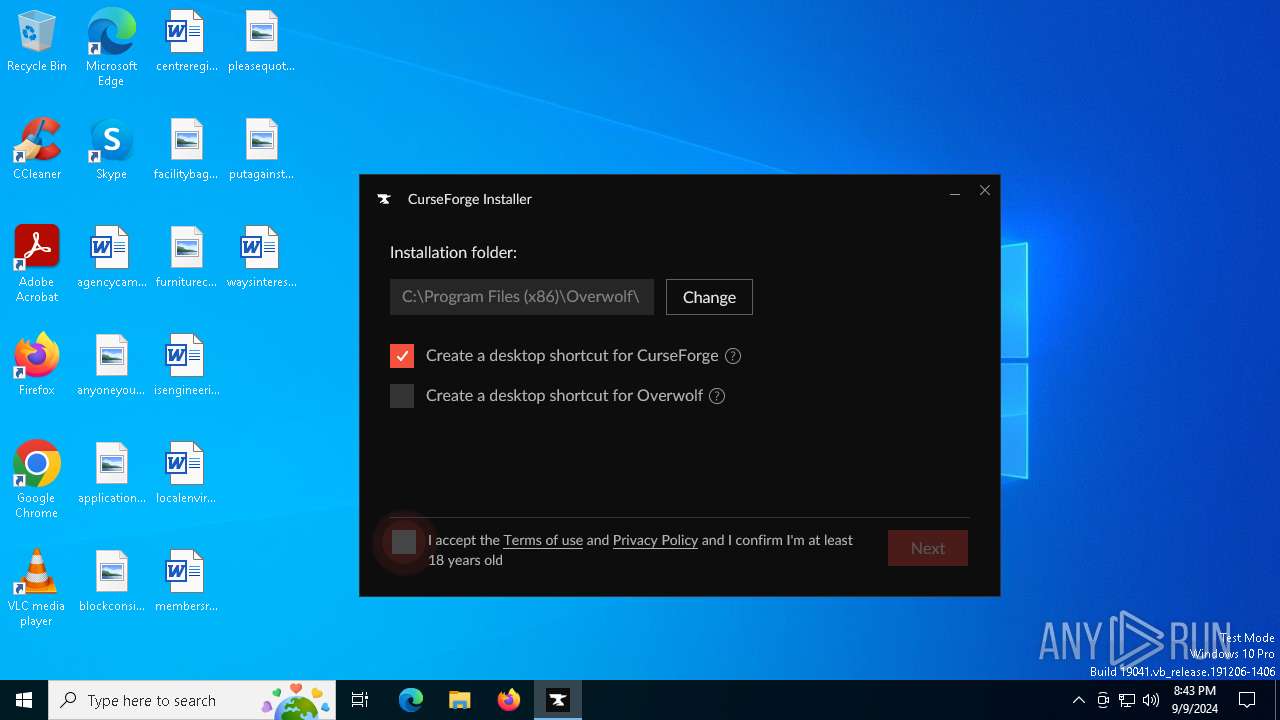Select the facilitybag image file icon

click(x=186, y=149)
